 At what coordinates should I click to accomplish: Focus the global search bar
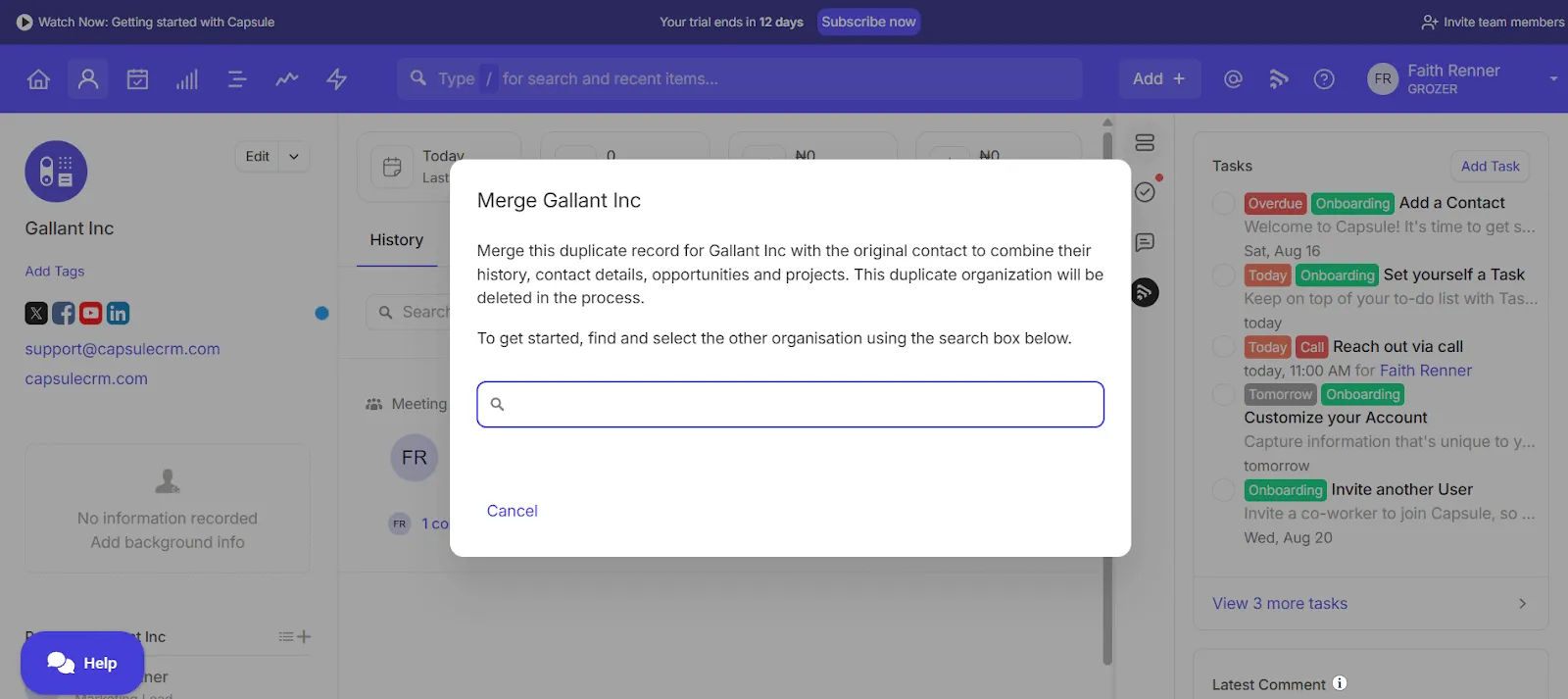pyautogui.click(x=740, y=79)
